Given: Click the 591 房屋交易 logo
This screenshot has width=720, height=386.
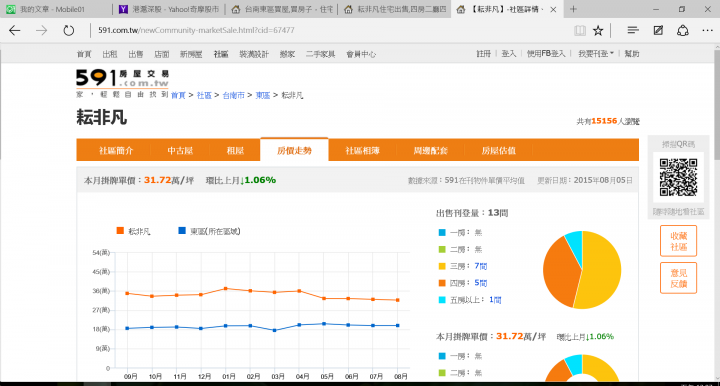Looking at the screenshot, I should point(123,78).
